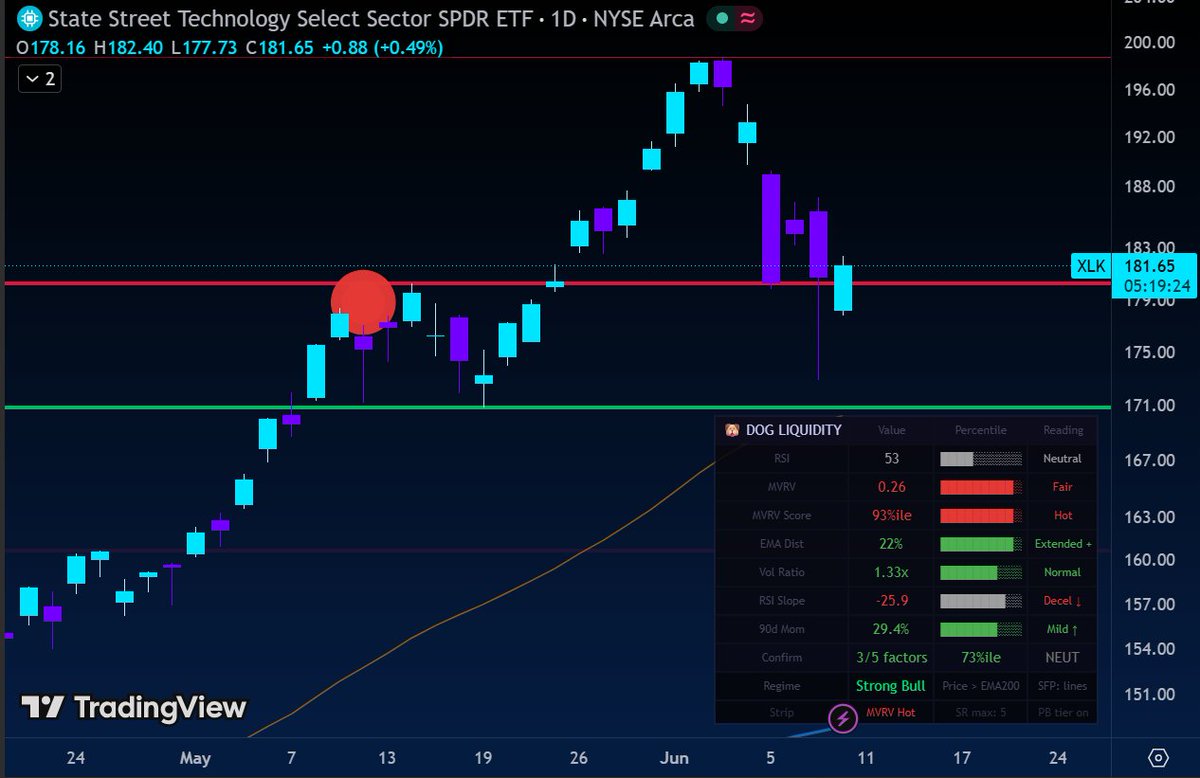Click the 17 date label on the time axis

961,758
